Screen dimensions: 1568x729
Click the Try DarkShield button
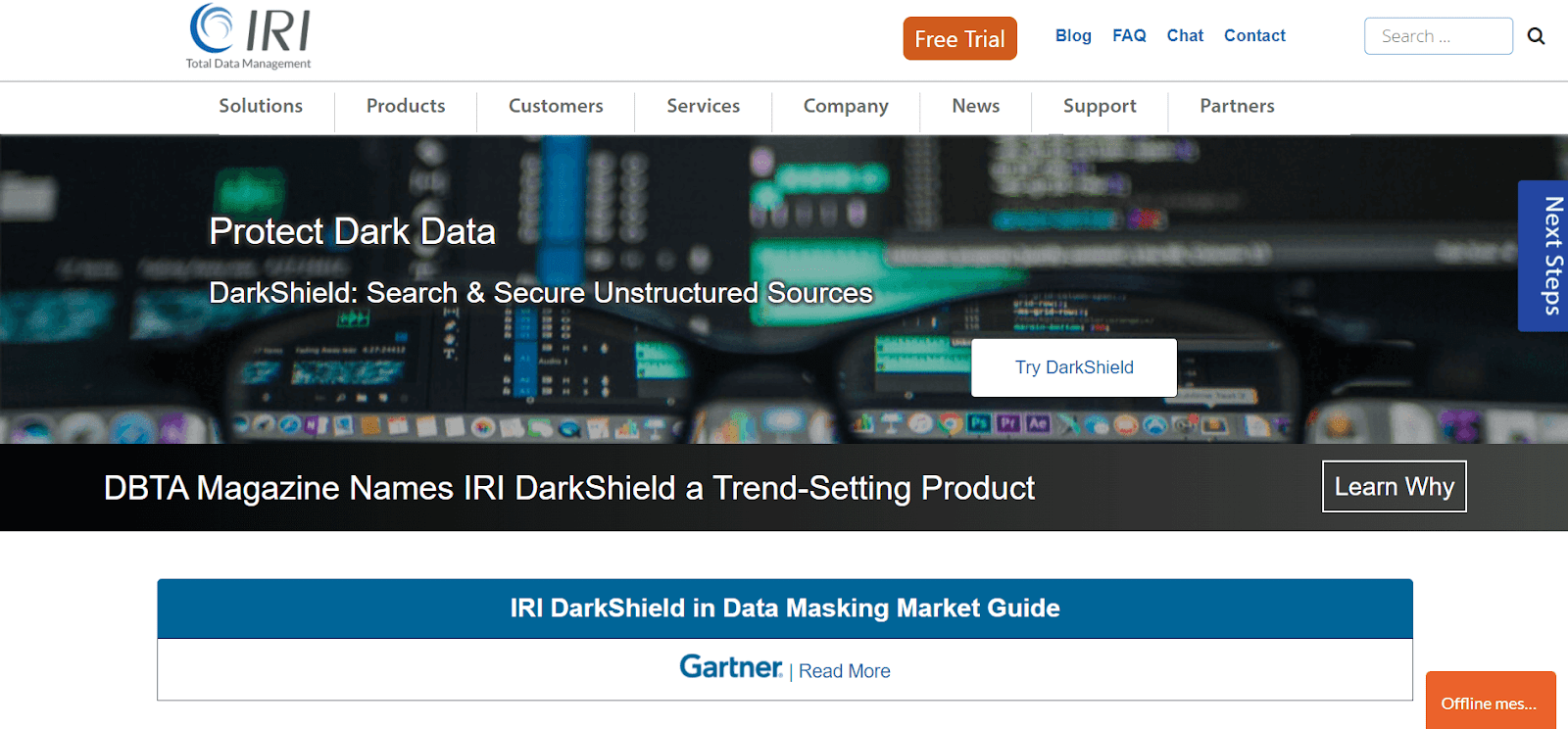1074,367
